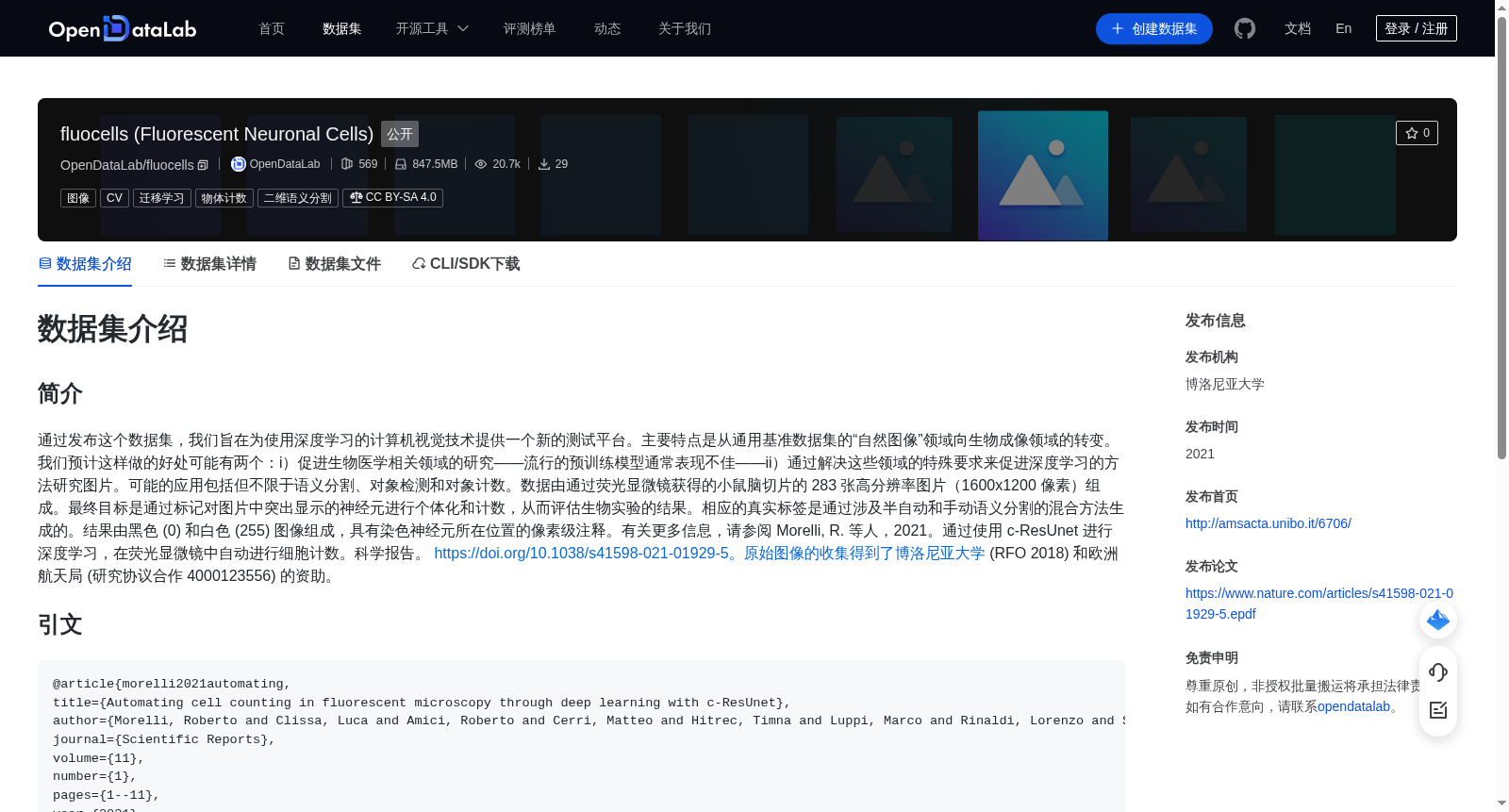This screenshot has height=812, width=1509.
Task: Click the 博洛尼亚大学 publisher text
Action: [x=1225, y=384]
